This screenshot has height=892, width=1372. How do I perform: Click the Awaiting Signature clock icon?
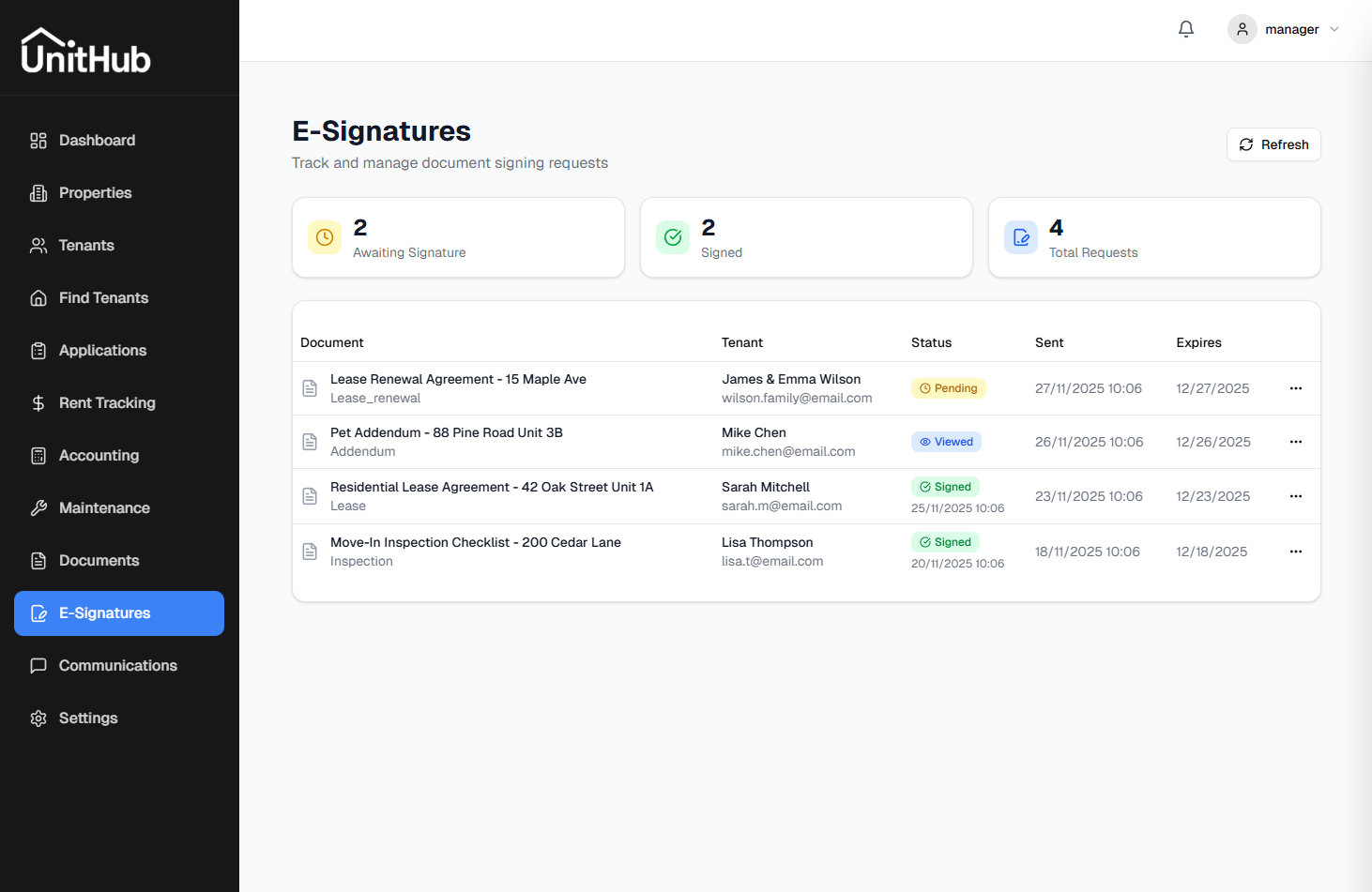pos(324,237)
